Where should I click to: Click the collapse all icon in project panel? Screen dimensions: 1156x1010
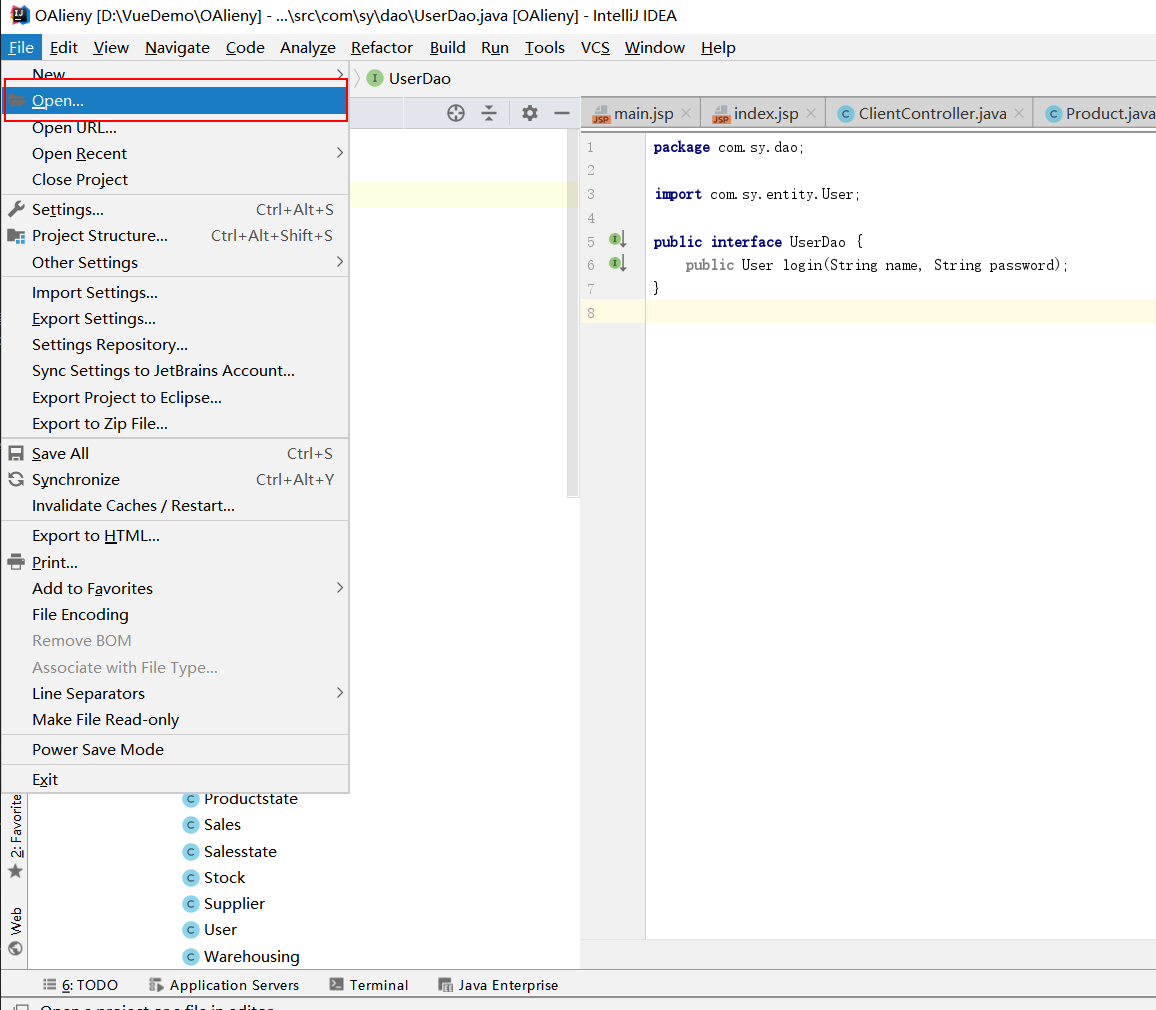point(489,113)
